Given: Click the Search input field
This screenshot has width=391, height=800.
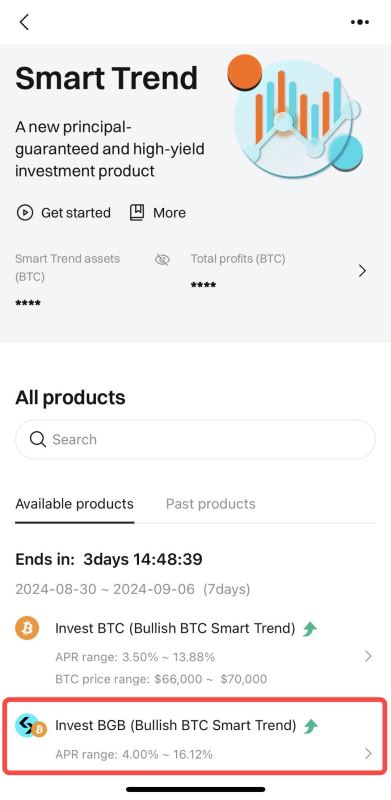Looking at the screenshot, I should coord(196,439).
